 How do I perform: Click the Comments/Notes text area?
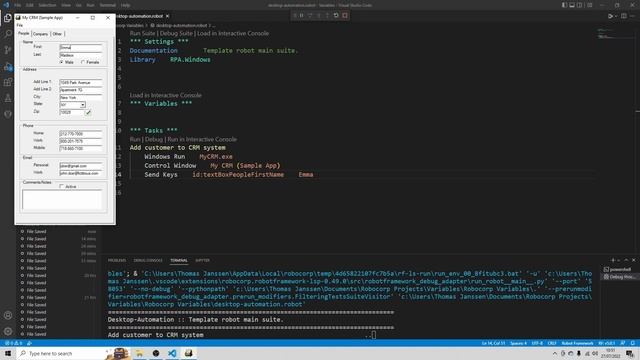62,200
